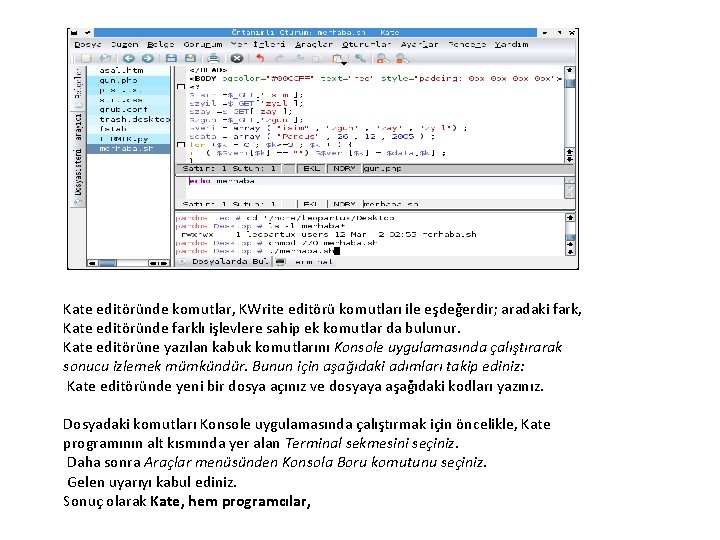
Task: Click the Paste clipboard icon
Action: (337, 58)
